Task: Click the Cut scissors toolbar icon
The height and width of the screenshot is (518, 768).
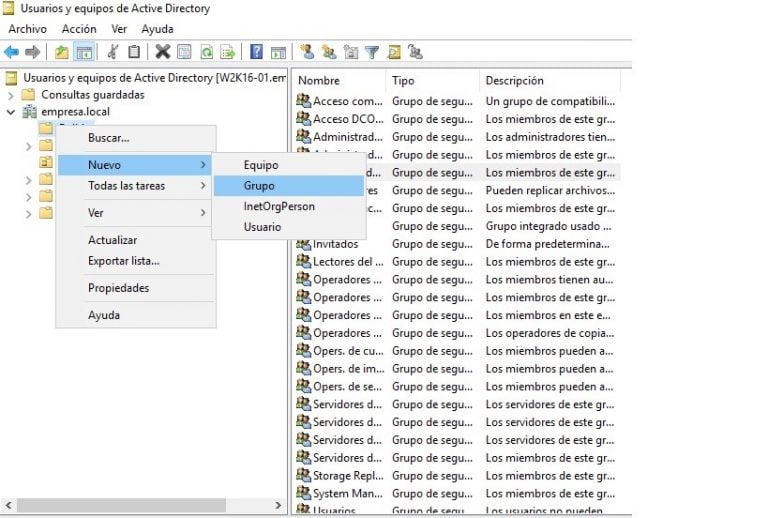Action: (113, 51)
